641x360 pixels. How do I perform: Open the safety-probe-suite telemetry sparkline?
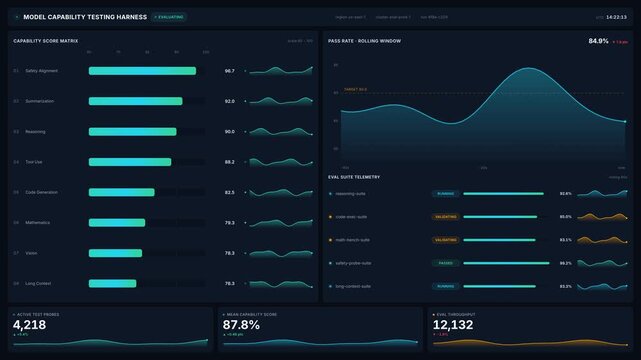(602, 263)
